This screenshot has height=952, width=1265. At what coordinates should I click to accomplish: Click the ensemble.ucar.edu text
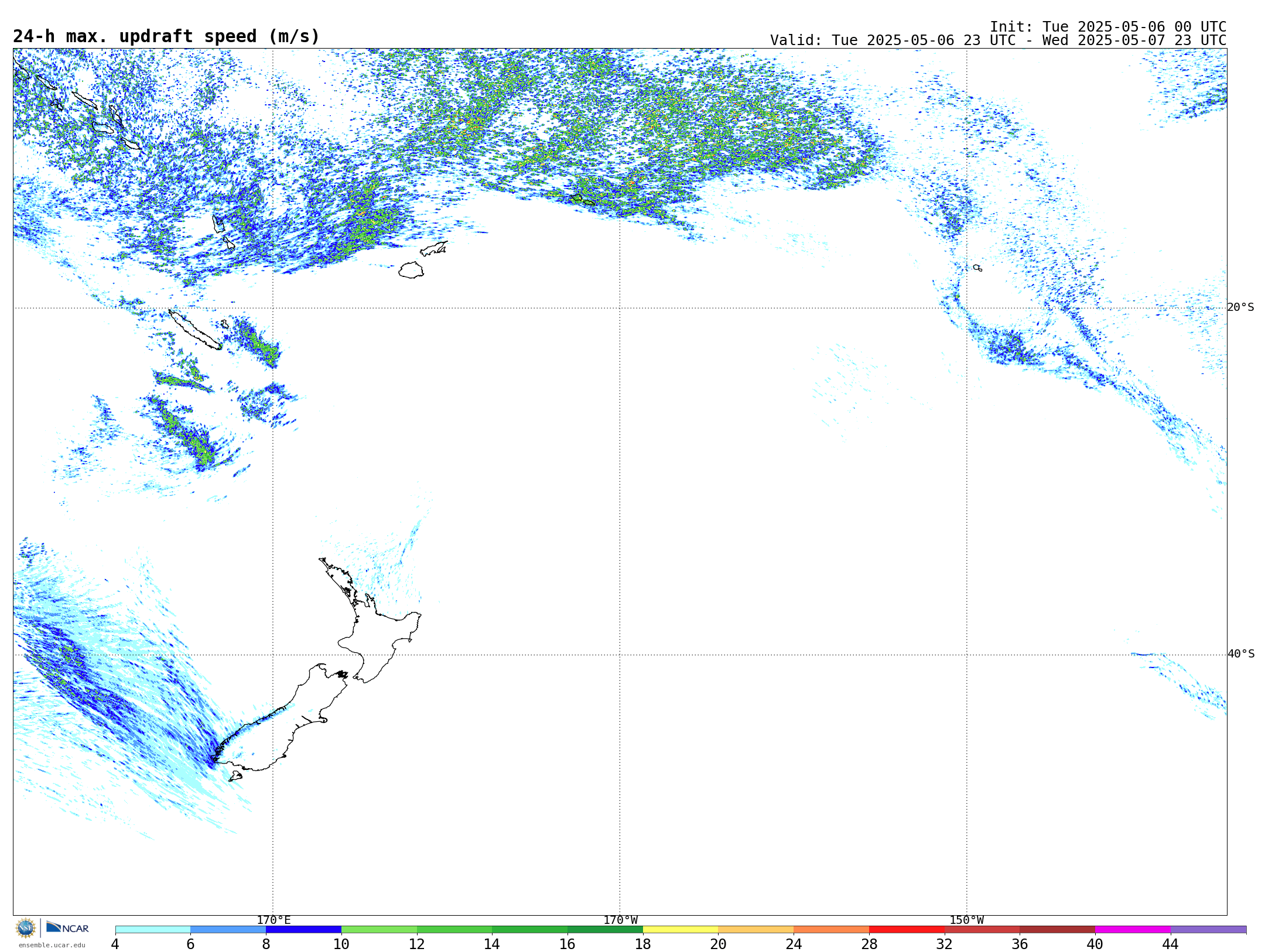52,945
